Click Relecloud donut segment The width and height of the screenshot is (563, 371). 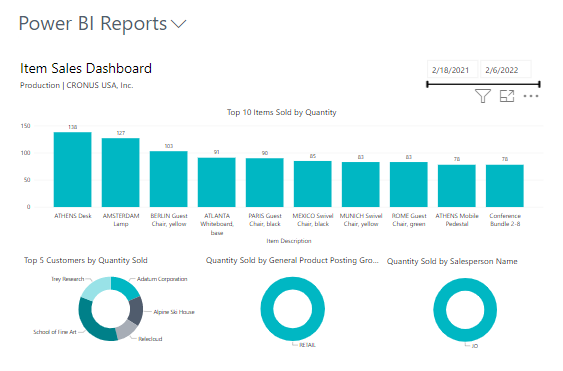[126, 329]
